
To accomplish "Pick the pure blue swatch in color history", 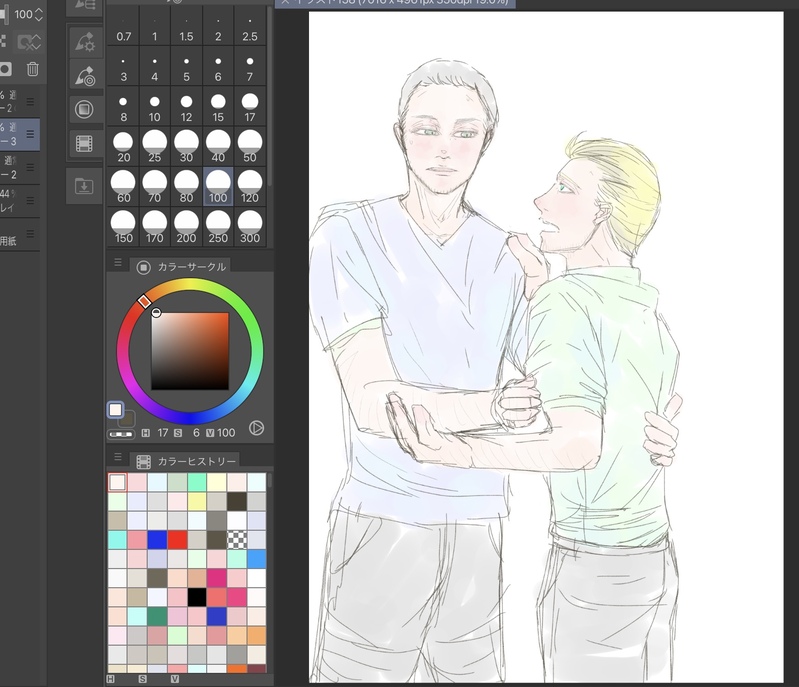I will (x=157, y=540).
